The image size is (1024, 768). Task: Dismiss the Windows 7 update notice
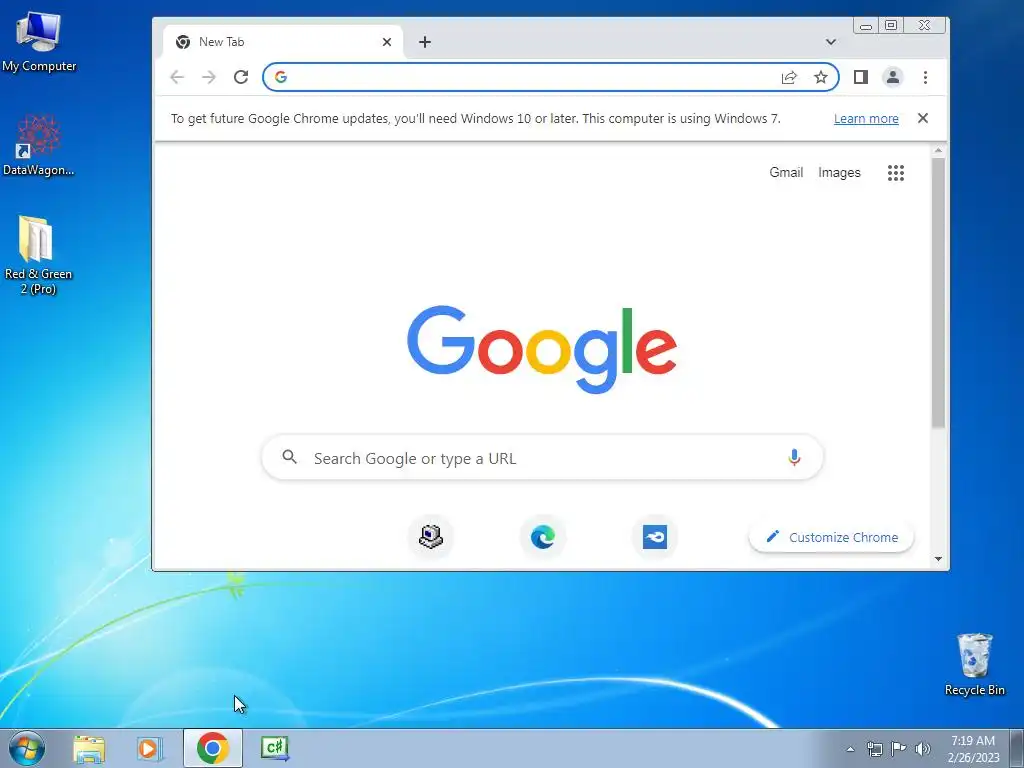[923, 118]
